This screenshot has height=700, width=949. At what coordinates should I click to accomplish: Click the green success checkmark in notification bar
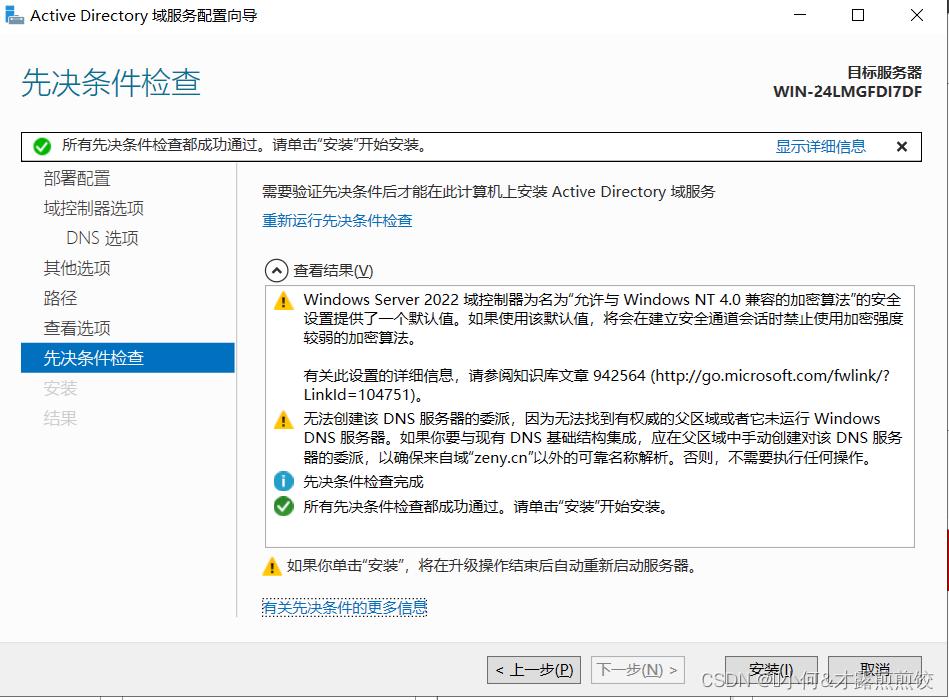(x=42, y=146)
